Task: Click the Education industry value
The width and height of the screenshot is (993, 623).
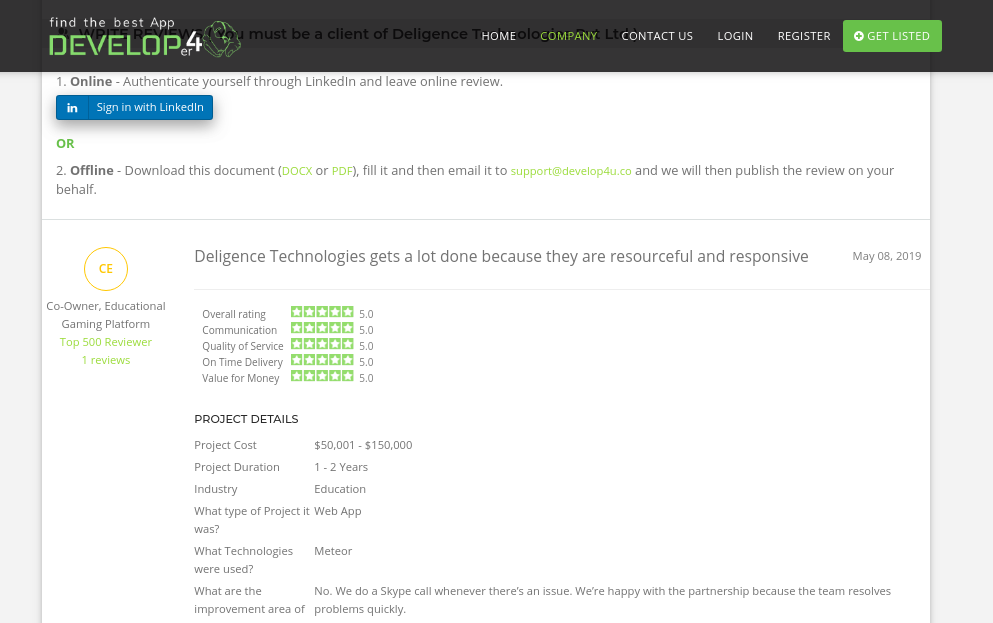Action: (x=339, y=489)
